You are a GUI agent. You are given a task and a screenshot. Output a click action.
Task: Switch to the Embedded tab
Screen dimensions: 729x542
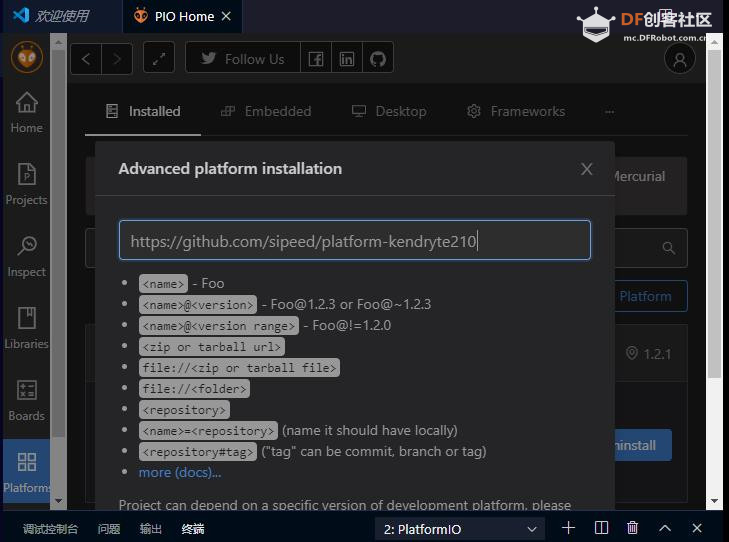click(x=266, y=112)
